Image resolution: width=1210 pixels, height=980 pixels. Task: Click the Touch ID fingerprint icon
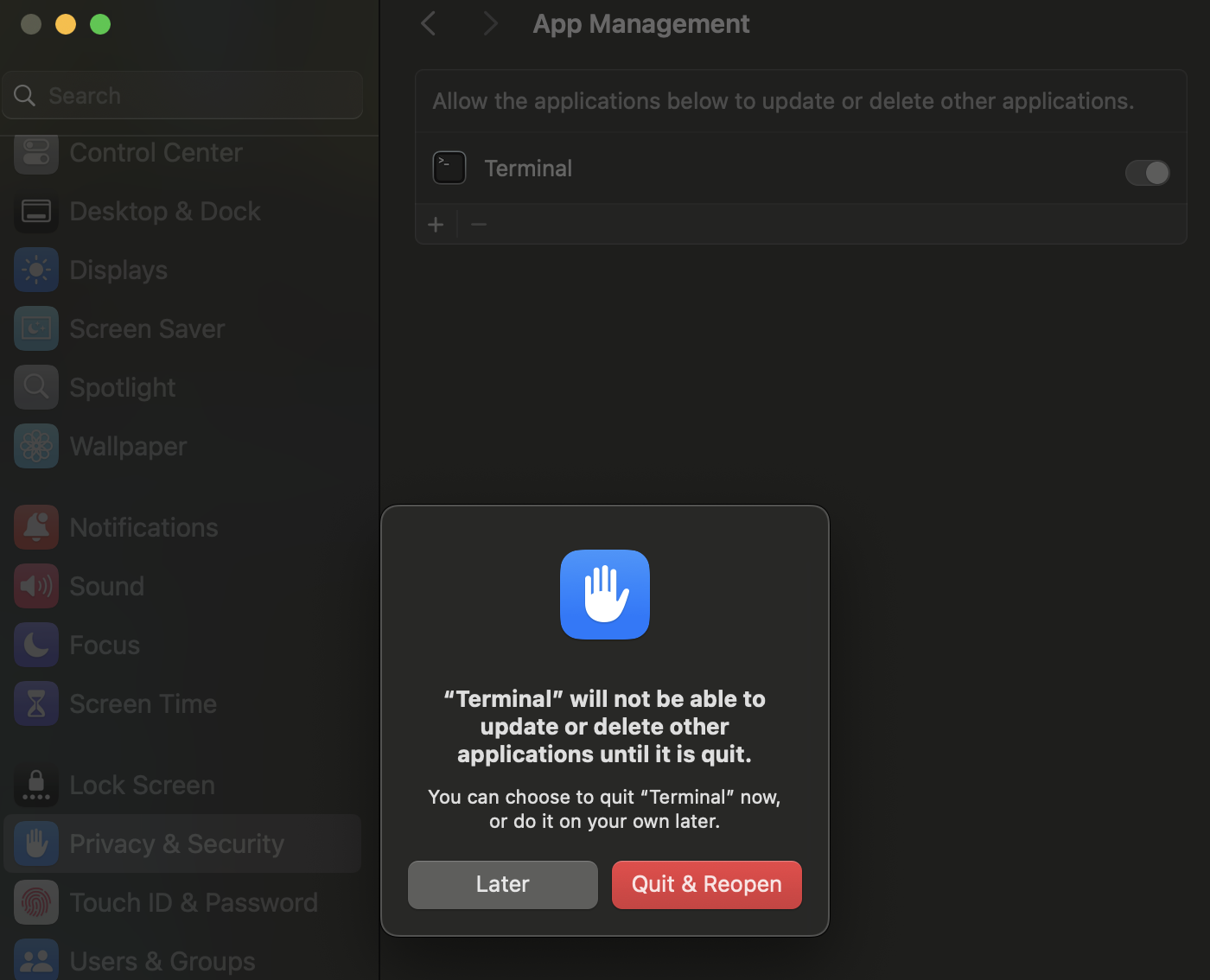pyautogui.click(x=36, y=902)
